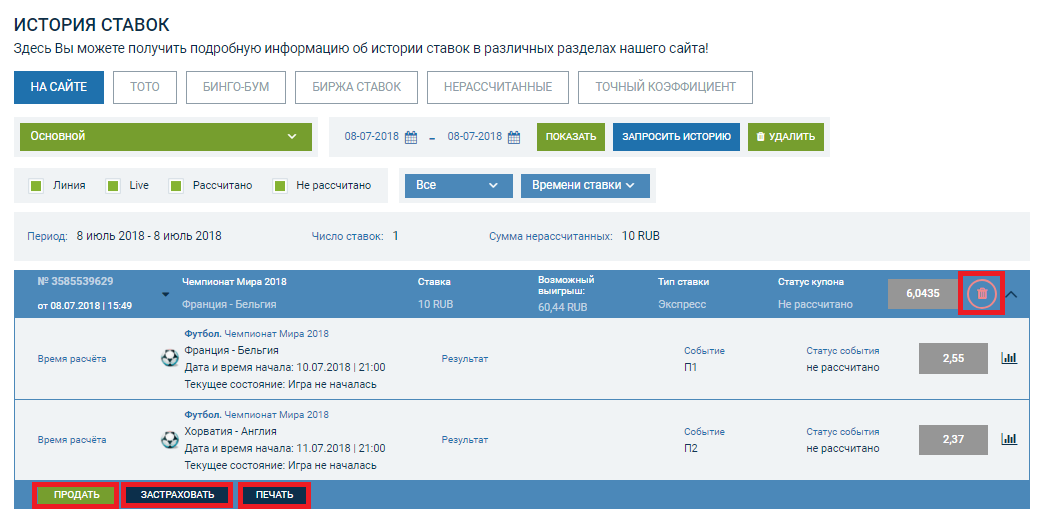
Task: Click the 2,55 odds box
Action: pyautogui.click(x=953, y=358)
